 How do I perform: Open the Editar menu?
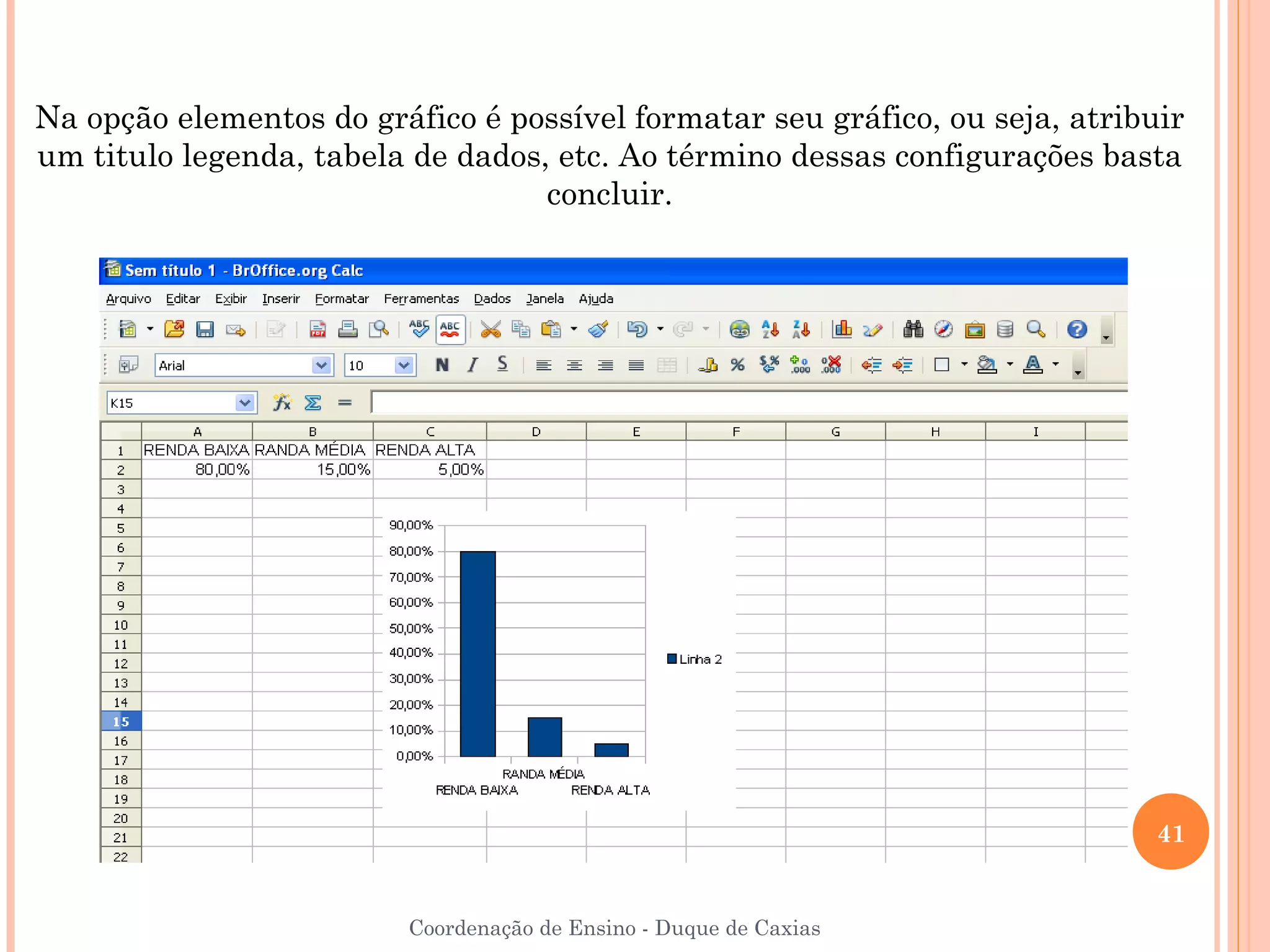[183, 299]
